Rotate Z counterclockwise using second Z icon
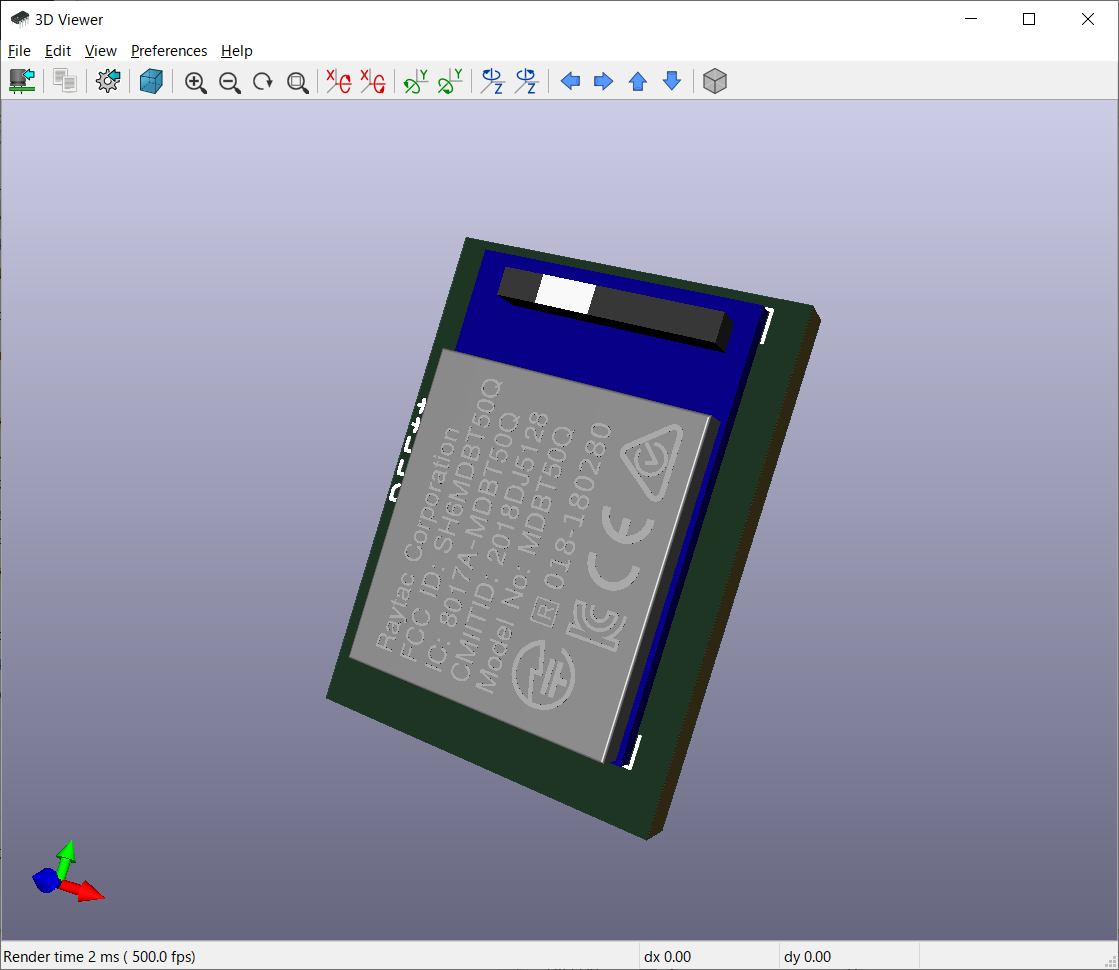The height and width of the screenshot is (970, 1119). pos(527,82)
